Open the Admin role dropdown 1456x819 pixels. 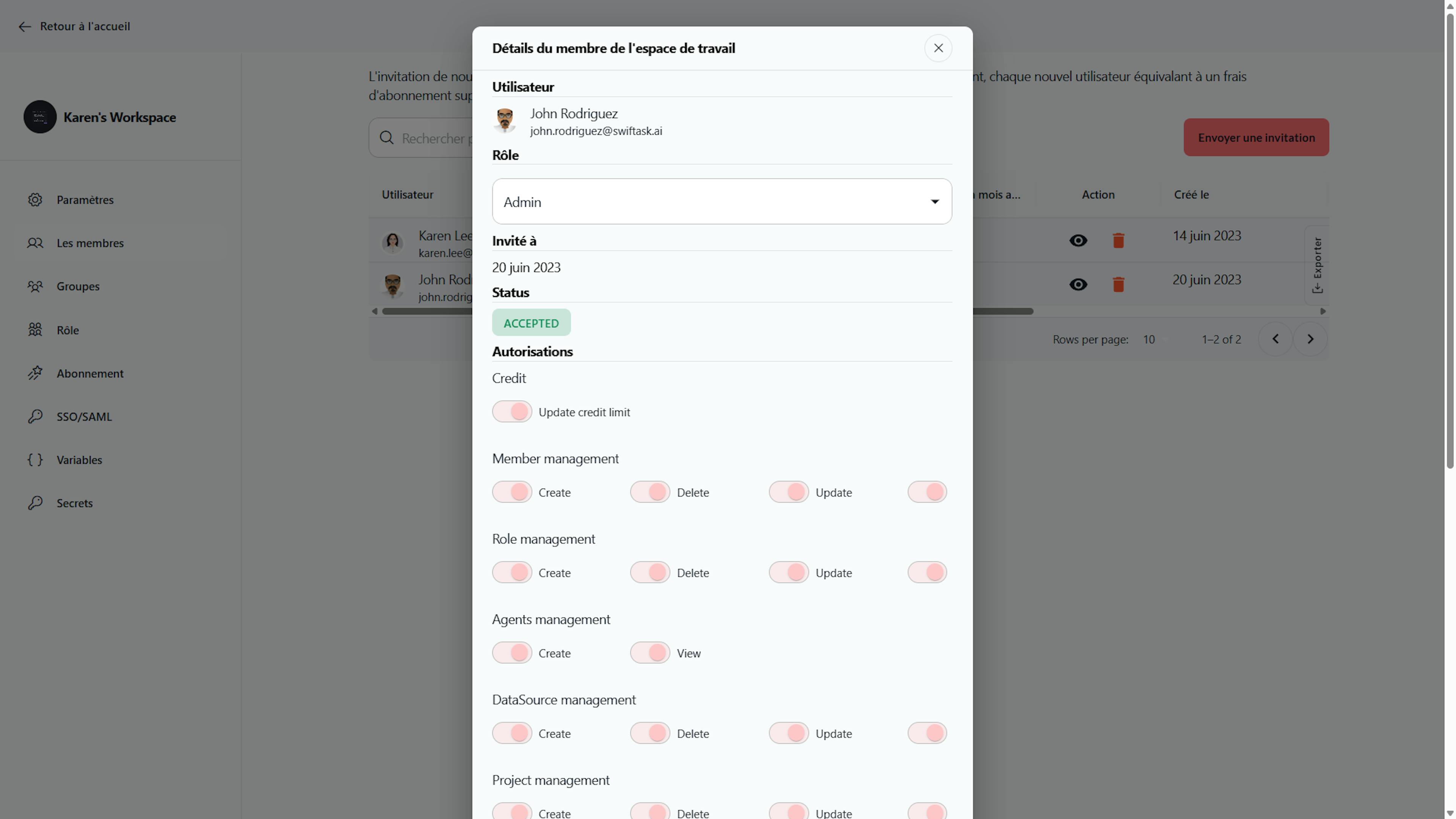click(722, 202)
